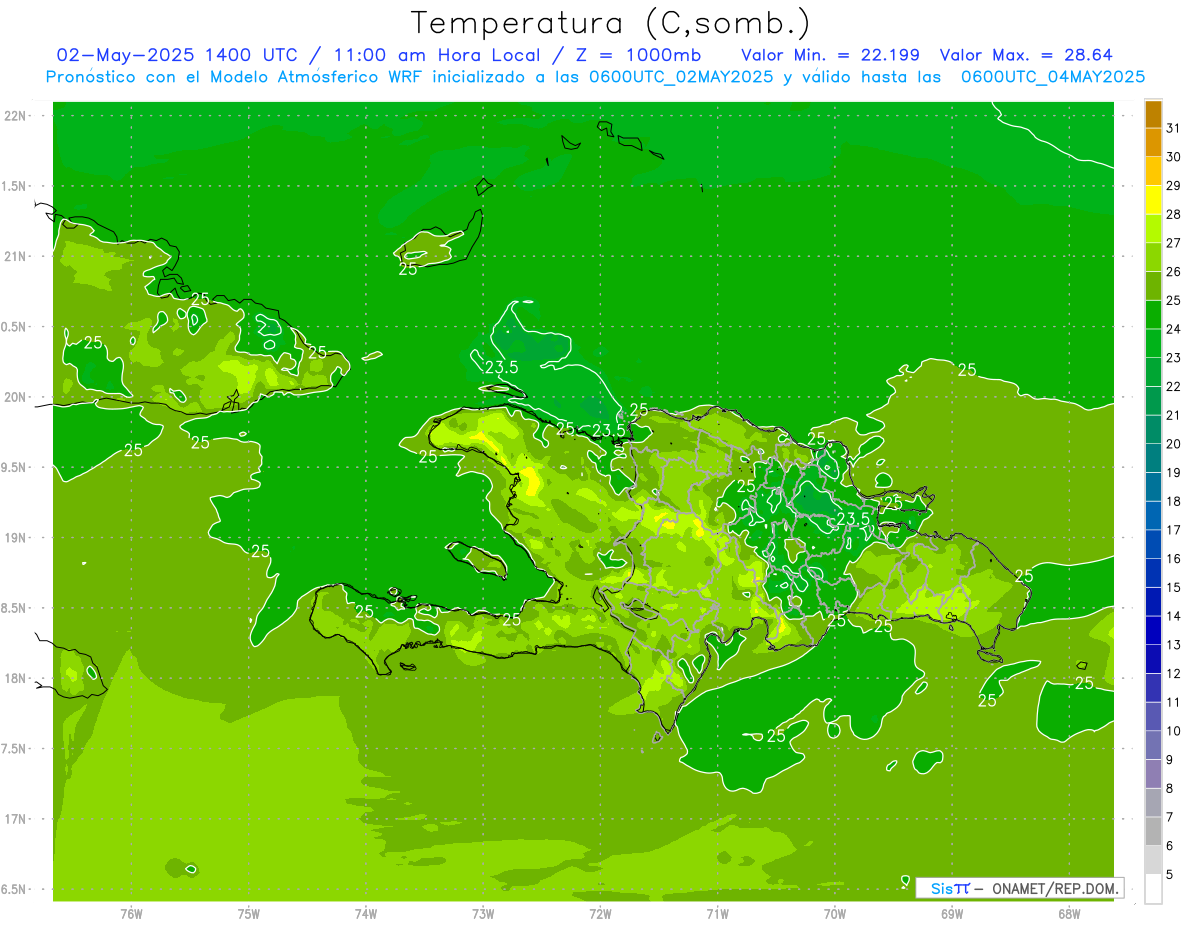Click the "22N" latitude axis label

(x=17, y=116)
